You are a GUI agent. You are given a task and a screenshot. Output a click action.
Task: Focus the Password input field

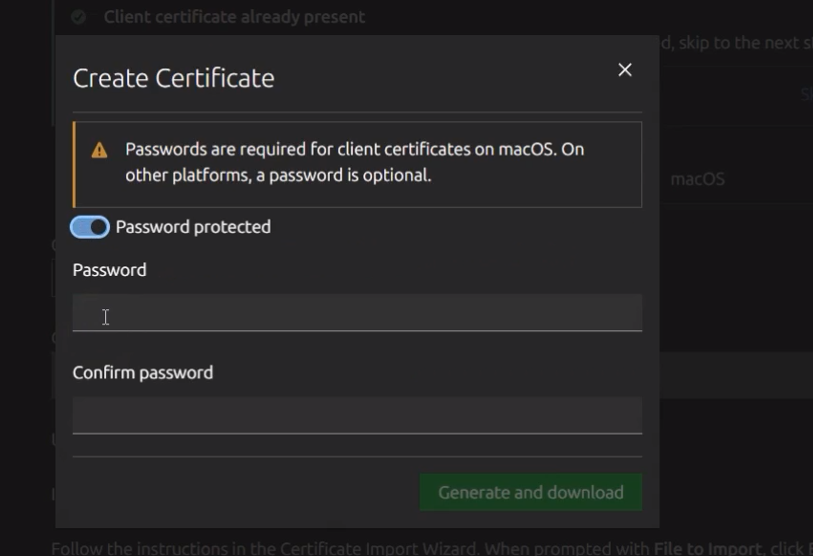click(x=357, y=313)
